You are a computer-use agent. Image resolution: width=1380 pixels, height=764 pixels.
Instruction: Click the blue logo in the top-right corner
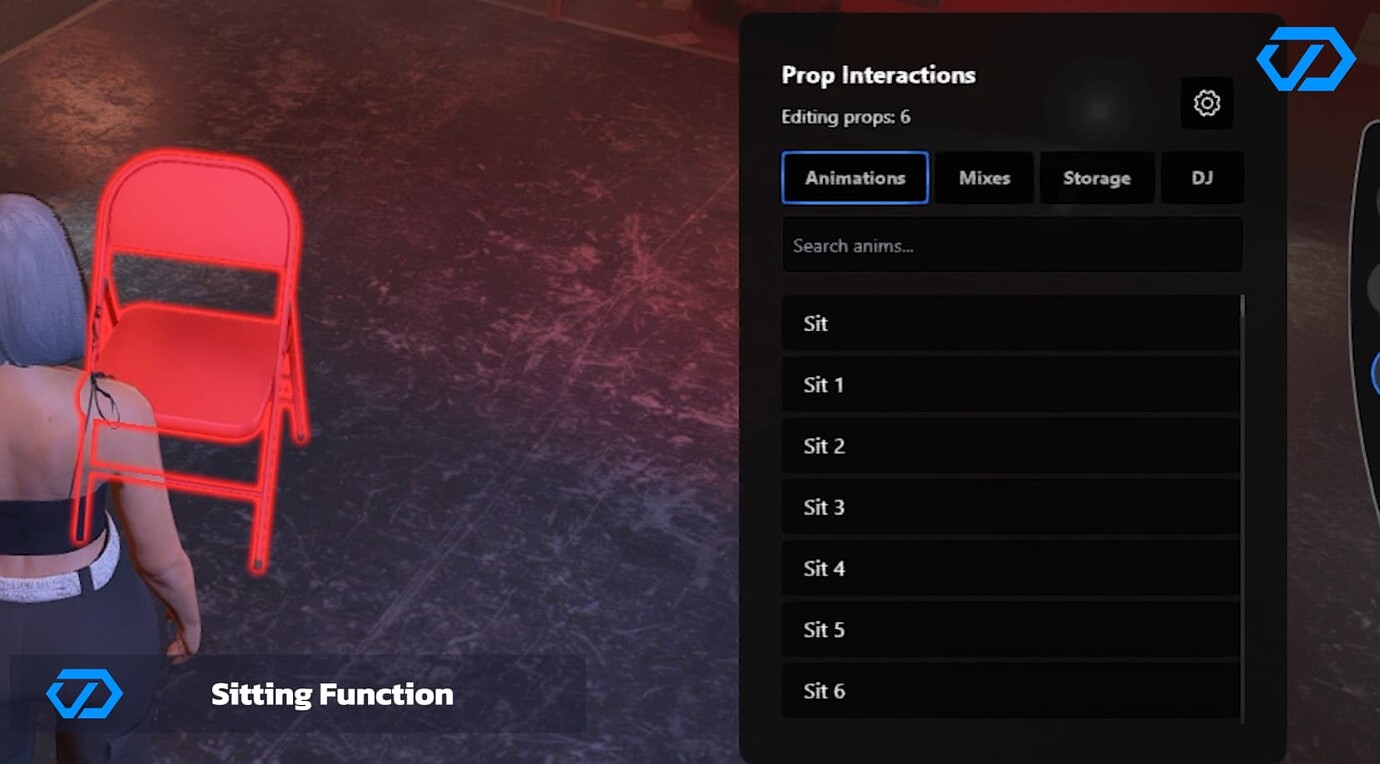point(1307,58)
